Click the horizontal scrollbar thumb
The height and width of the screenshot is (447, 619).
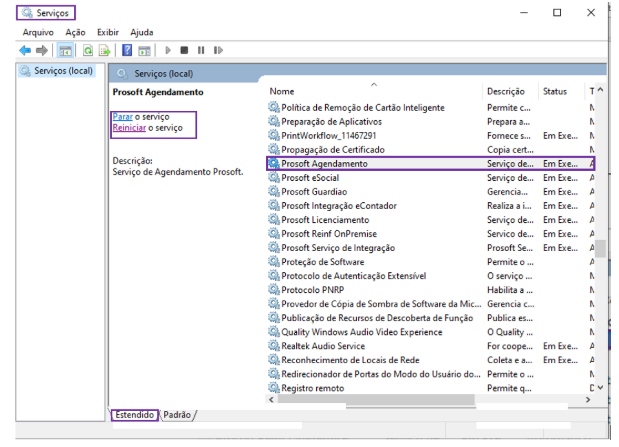(x=376, y=399)
